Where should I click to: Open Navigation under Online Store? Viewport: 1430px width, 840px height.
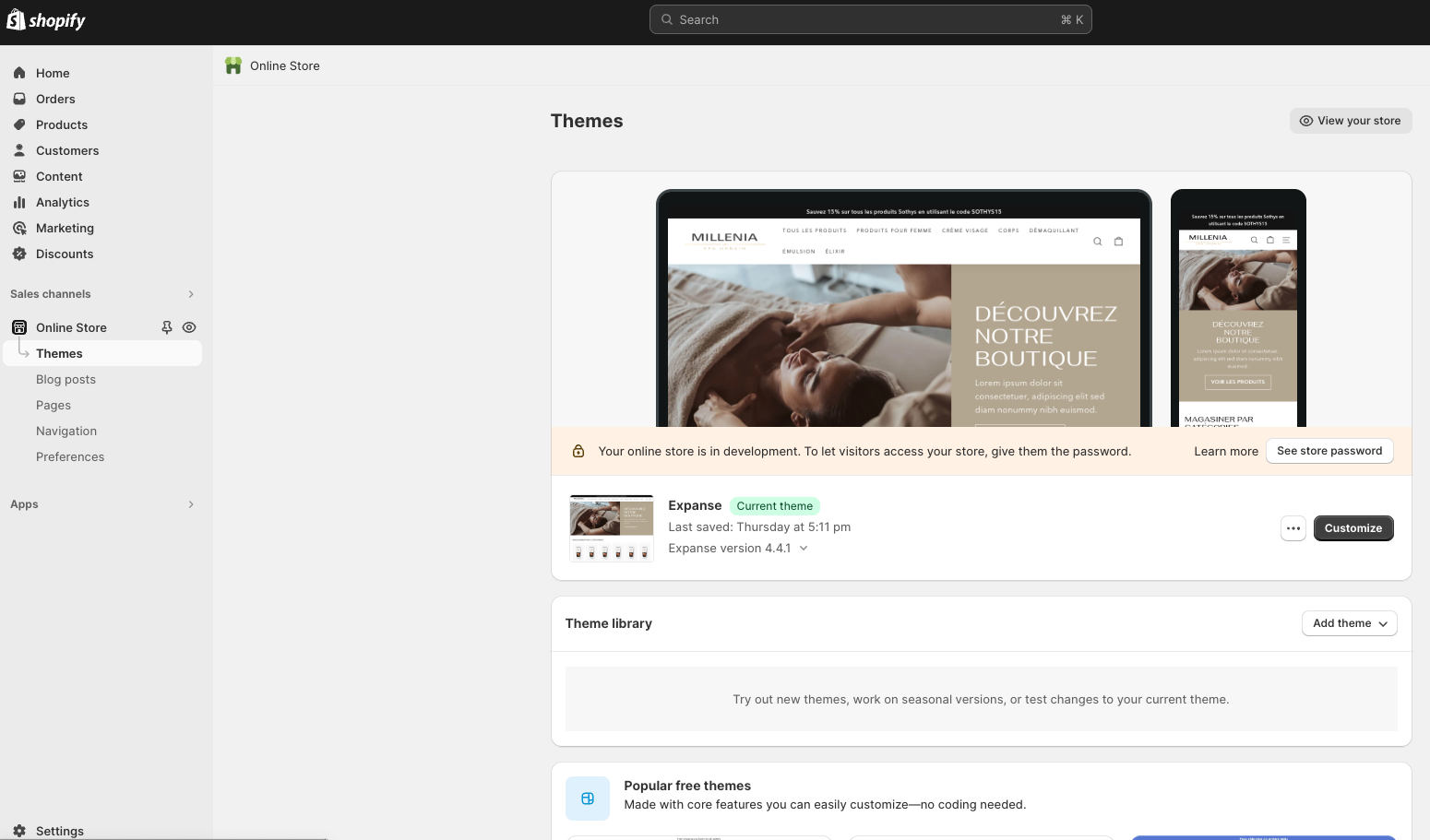pyautogui.click(x=66, y=431)
